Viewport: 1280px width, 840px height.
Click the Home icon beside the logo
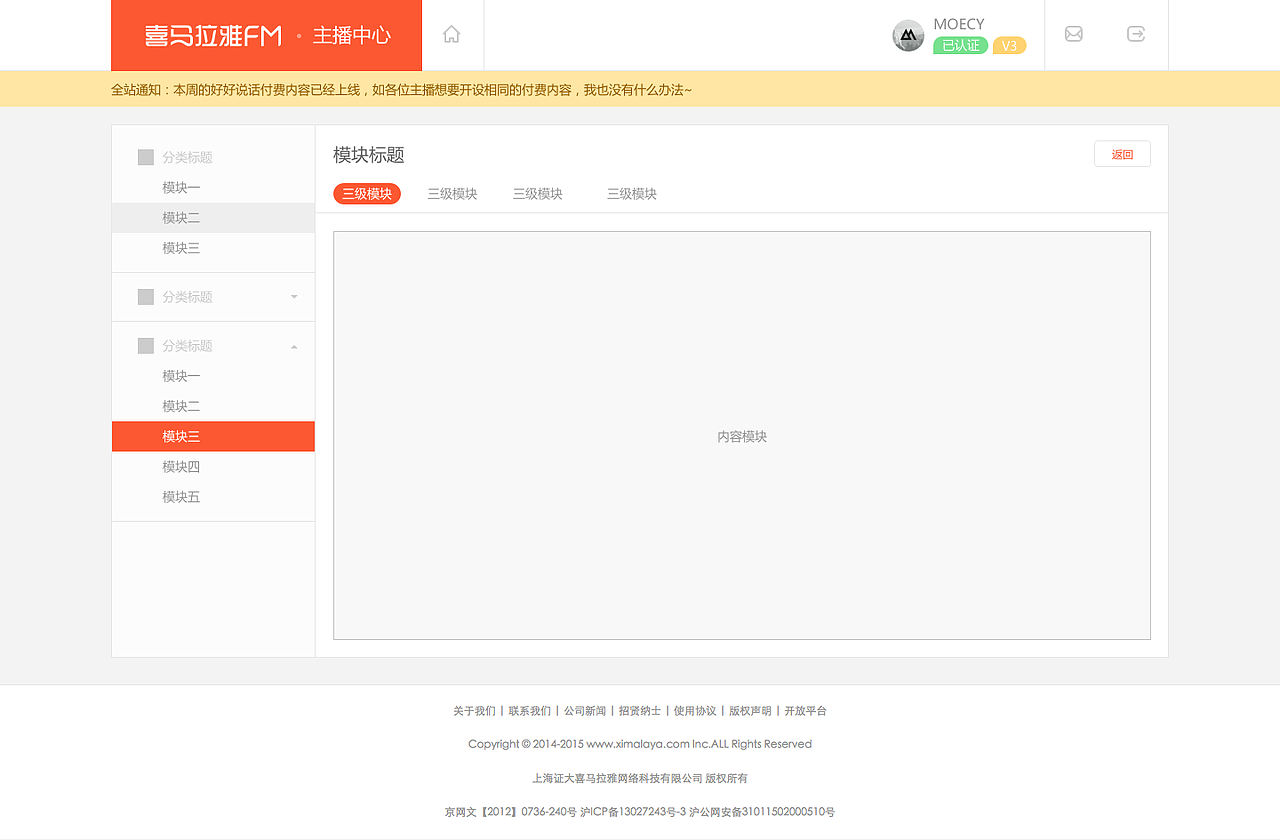tap(451, 33)
